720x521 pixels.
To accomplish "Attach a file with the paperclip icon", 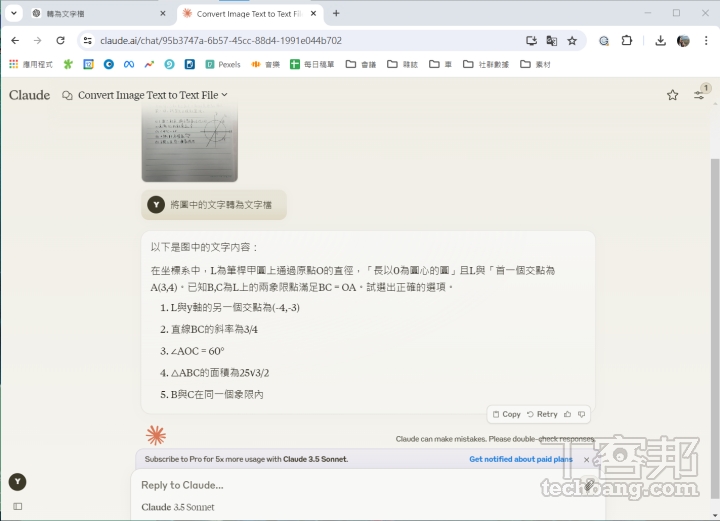I will click(x=589, y=485).
